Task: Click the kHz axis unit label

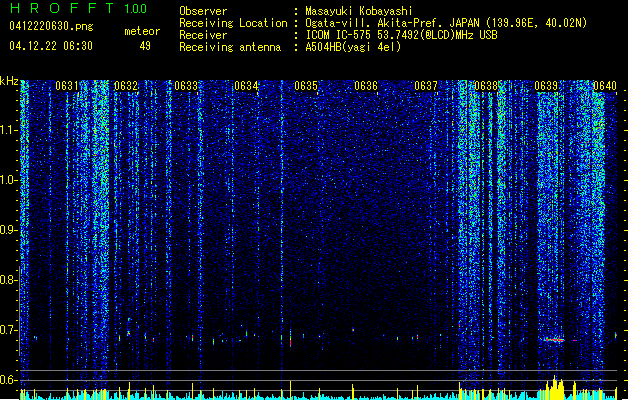Action: pyautogui.click(x=9, y=81)
